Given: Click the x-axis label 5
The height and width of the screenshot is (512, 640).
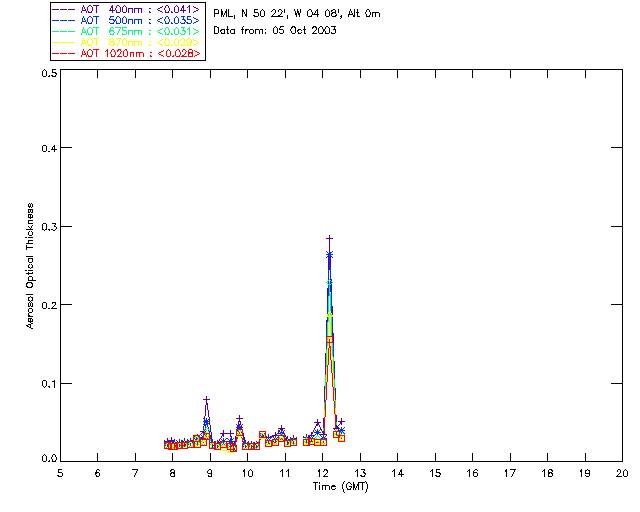Looking at the screenshot, I should pyautogui.click(x=60, y=473).
